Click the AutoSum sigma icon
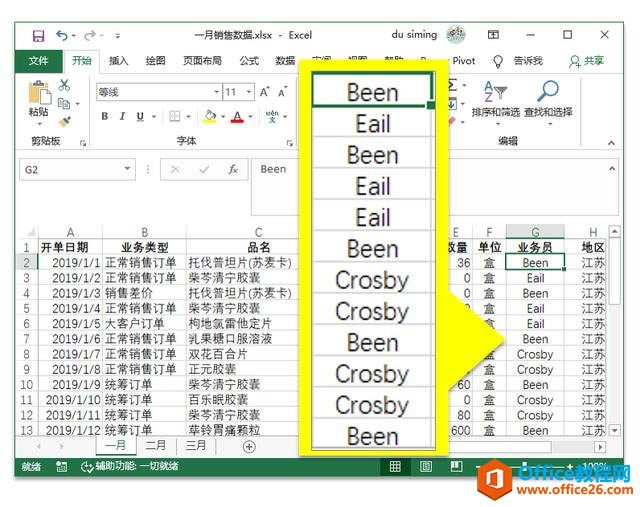Screen dimensions: 640x507 [x=453, y=84]
